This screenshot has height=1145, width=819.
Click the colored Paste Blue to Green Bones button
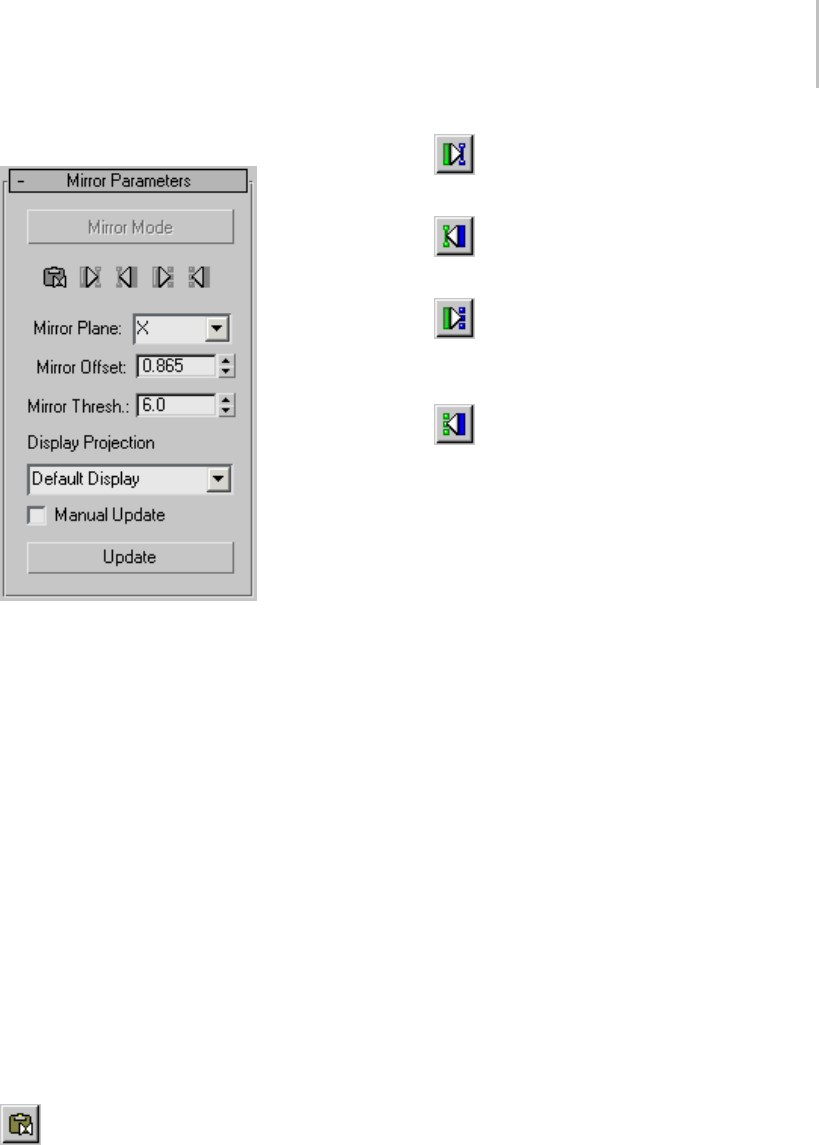coord(454,236)
